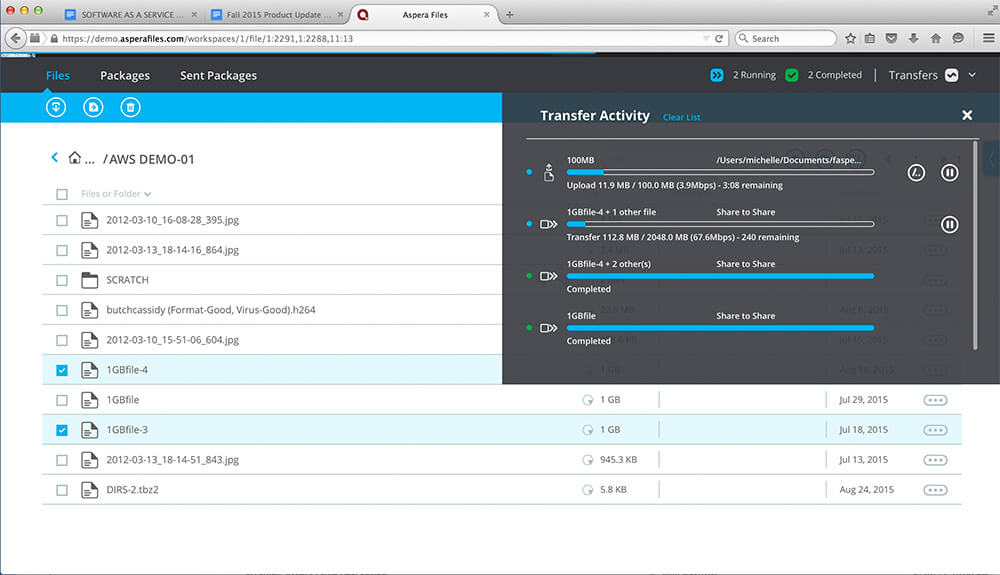The width and height of the screenshot is (1000, 575).
Task: Click the home icon in breadcrumb
Action: (75, 158)
